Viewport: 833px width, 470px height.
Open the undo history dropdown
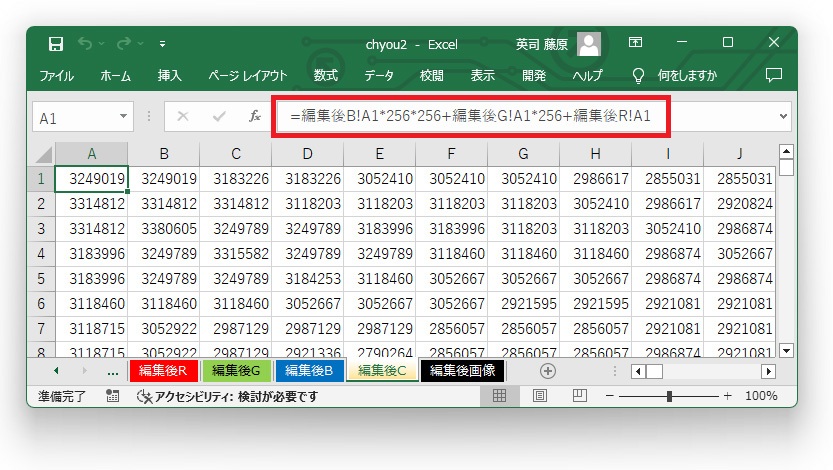pos(101,44)
